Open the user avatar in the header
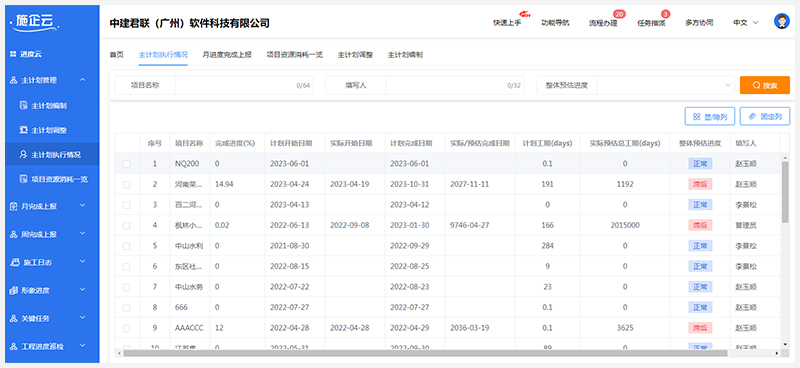 coord(782,21)
